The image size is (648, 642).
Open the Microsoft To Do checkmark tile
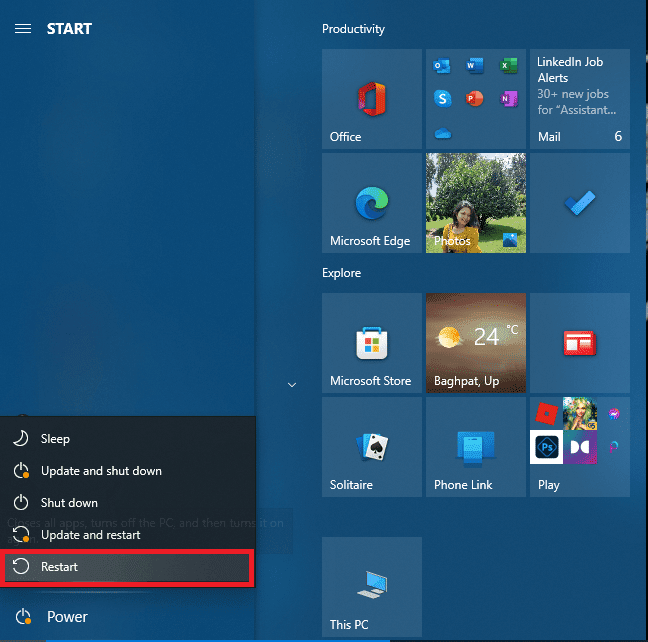(x=580, y=203)
